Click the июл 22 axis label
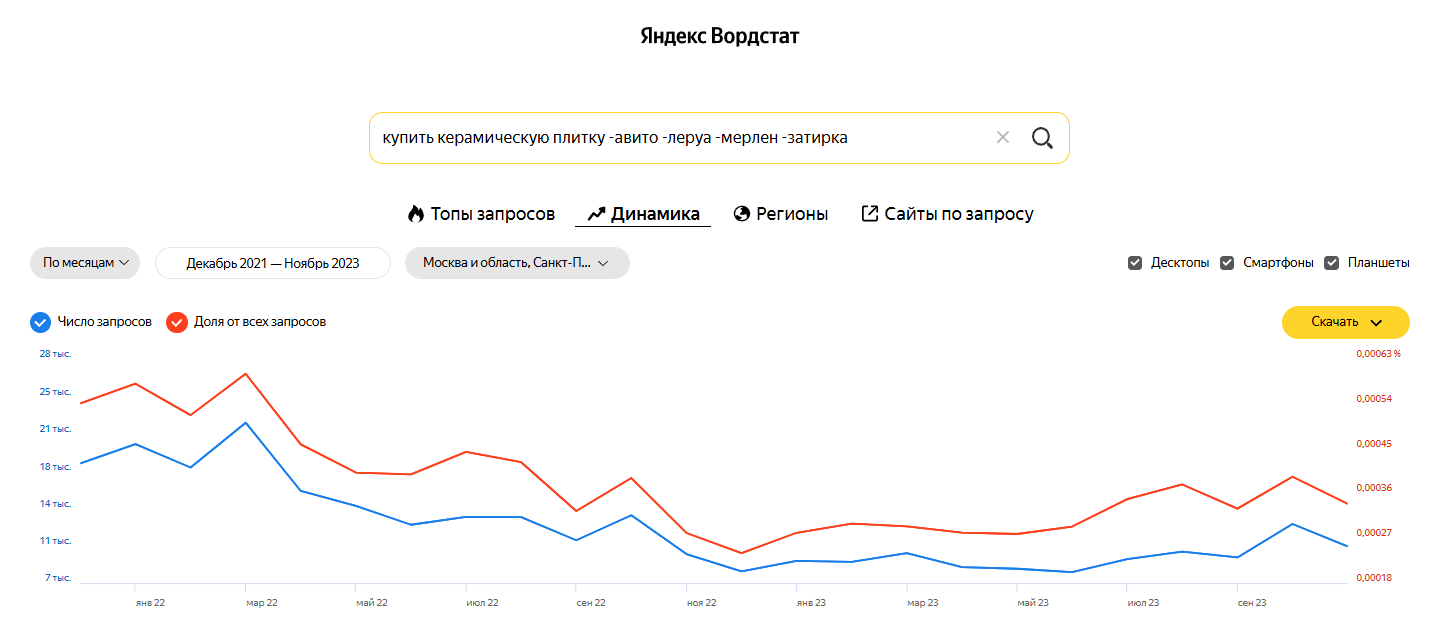The width and height of the screenshot is (1436, 632). coord(482,603)
